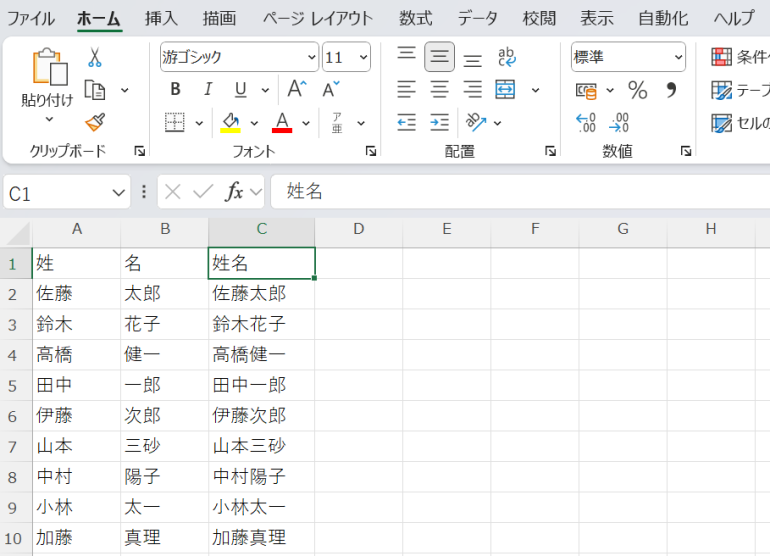Toggle Italic formatting

tap(208, 89)
